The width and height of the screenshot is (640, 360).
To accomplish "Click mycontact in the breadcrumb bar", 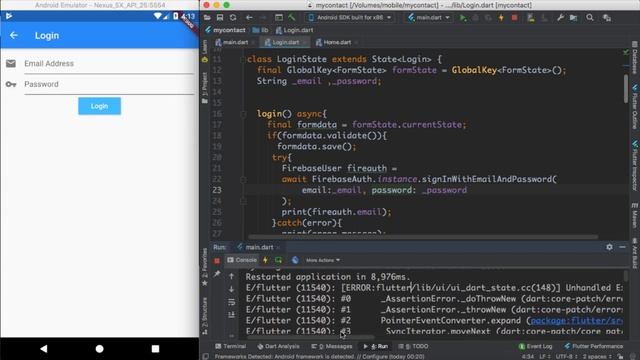I will point(225,30).
